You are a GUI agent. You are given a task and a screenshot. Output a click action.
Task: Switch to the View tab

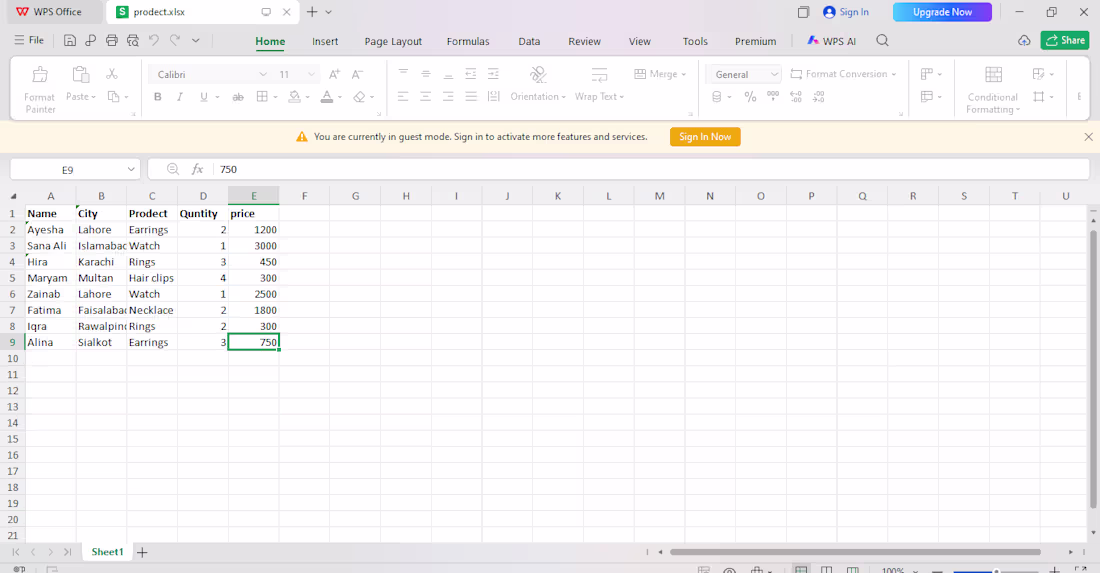click(639, 41)
